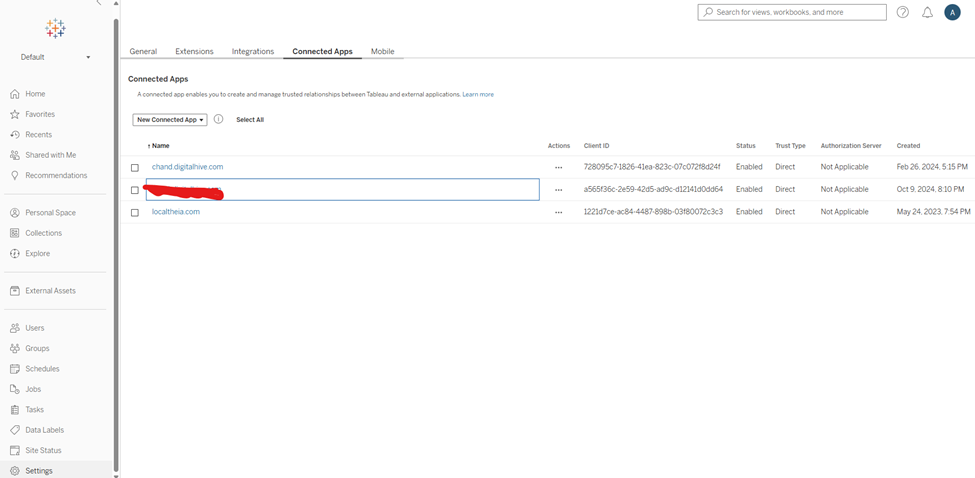This screenshot has height=478, width=975.
Task: Check the box for the redacted app row
Action: pos(135,190)
